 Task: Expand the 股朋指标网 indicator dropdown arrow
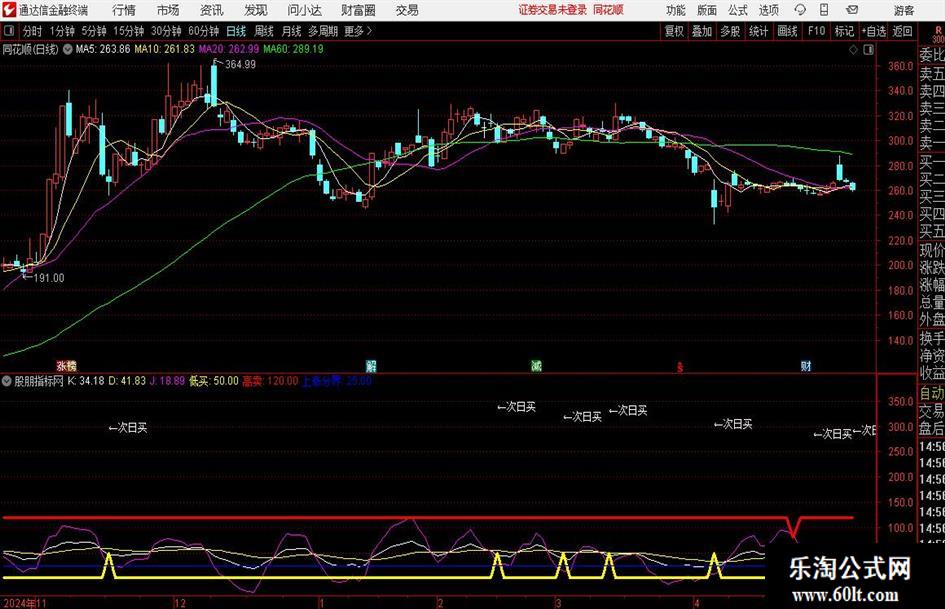pos(7,381)
